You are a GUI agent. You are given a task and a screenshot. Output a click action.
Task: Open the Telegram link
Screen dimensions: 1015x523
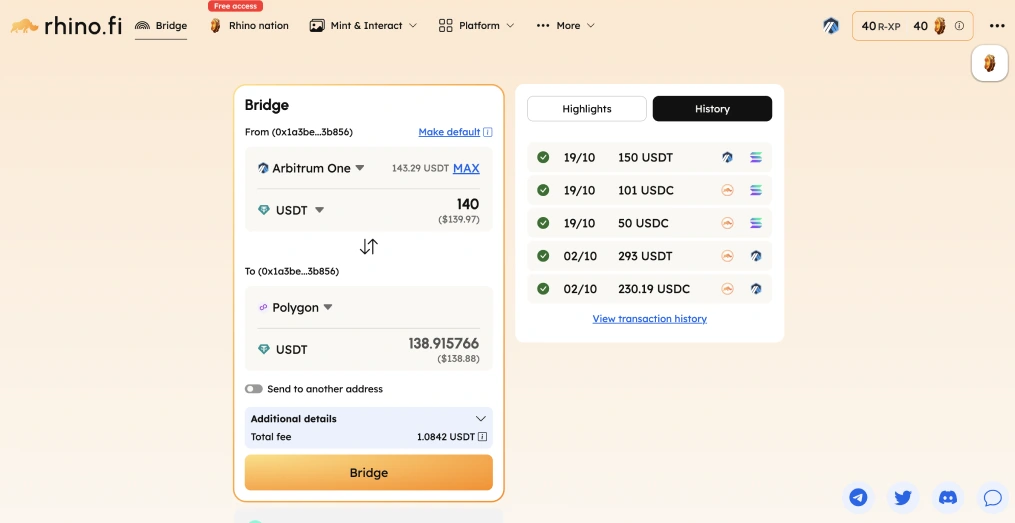(x=858, y=497)
